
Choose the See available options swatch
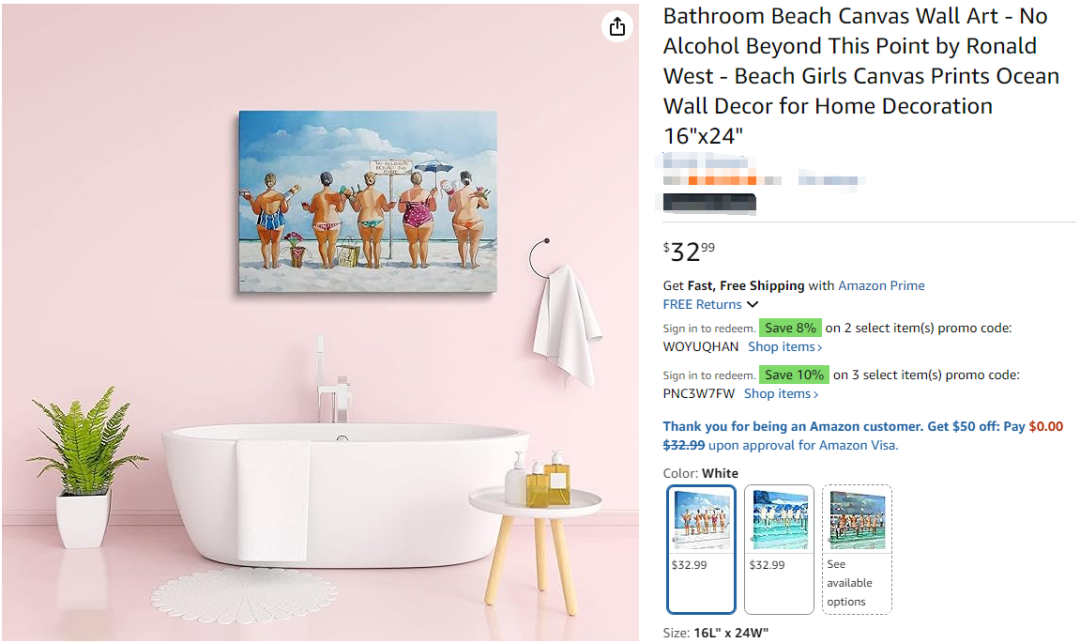856,549
